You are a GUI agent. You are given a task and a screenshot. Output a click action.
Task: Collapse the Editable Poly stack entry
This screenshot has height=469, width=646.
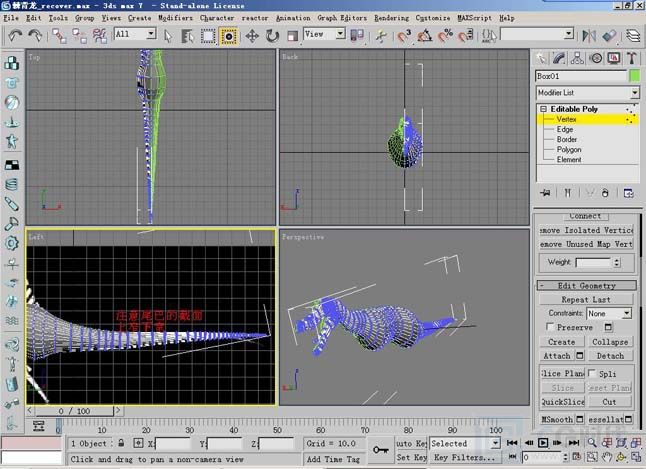[543, 109]
